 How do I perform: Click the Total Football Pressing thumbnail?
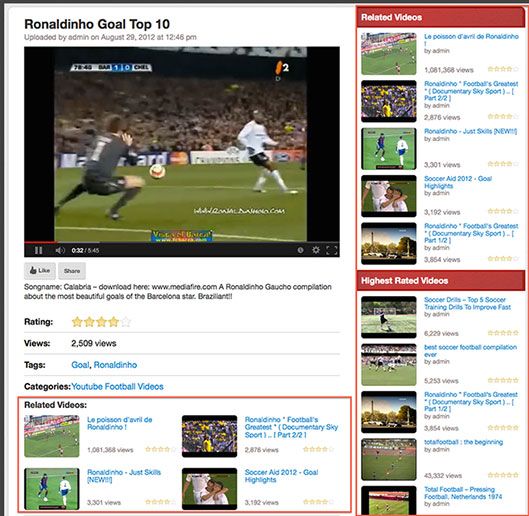click(x=389, y=500)
